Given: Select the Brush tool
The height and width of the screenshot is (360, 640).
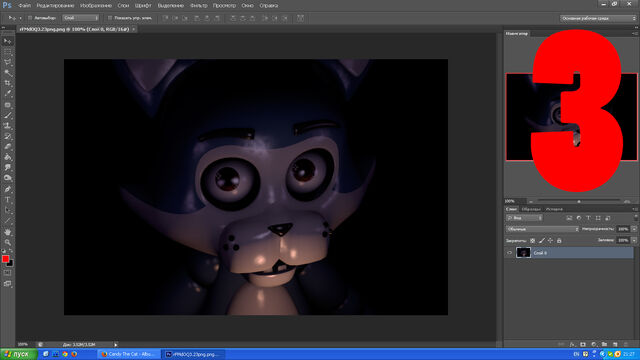Looking at the screenshot, I should pos(8,116).
